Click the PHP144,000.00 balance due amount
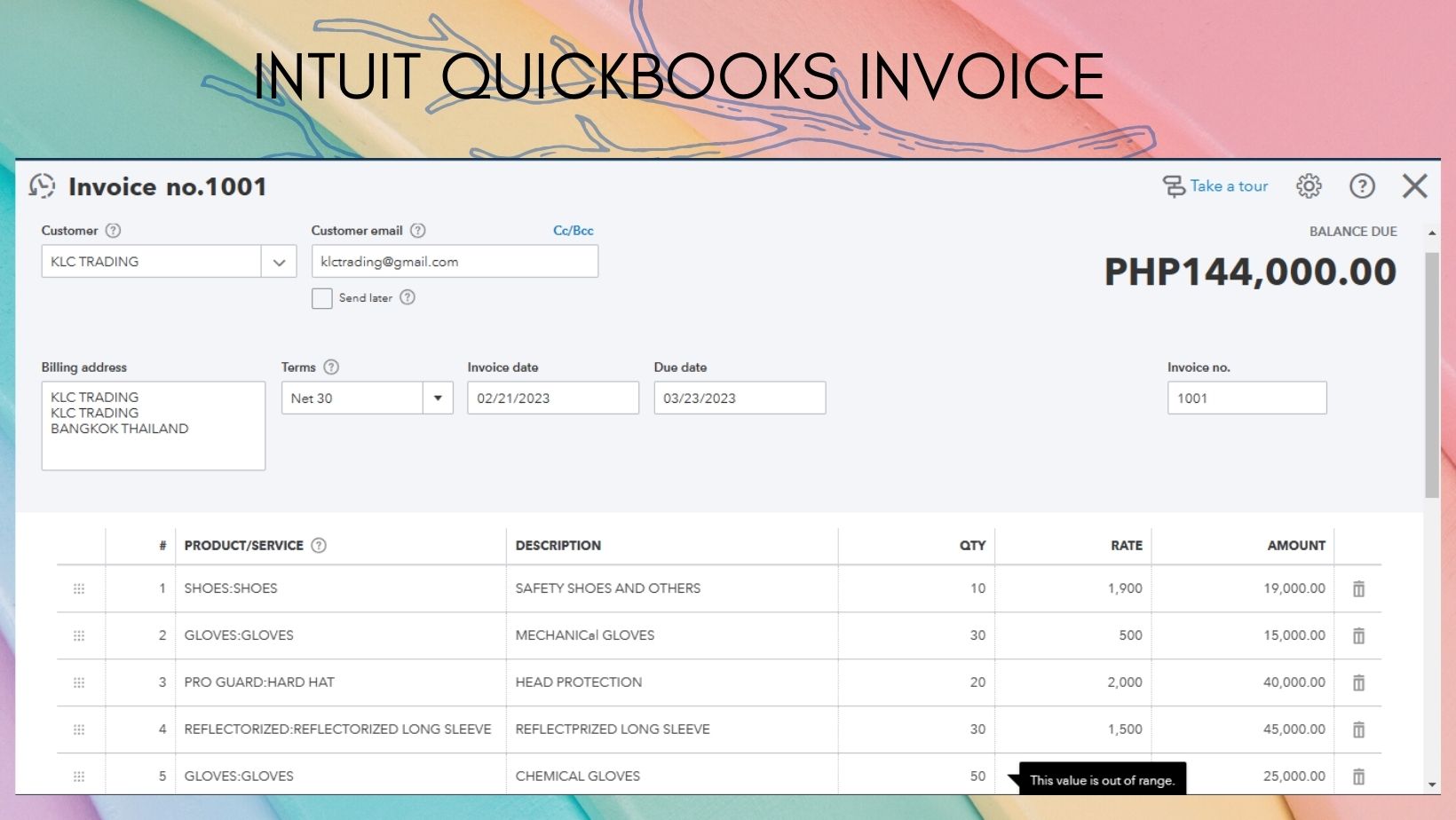The width and height of the screenshot is (1456, 820). pyautogui.click(x=1250, y=272)
